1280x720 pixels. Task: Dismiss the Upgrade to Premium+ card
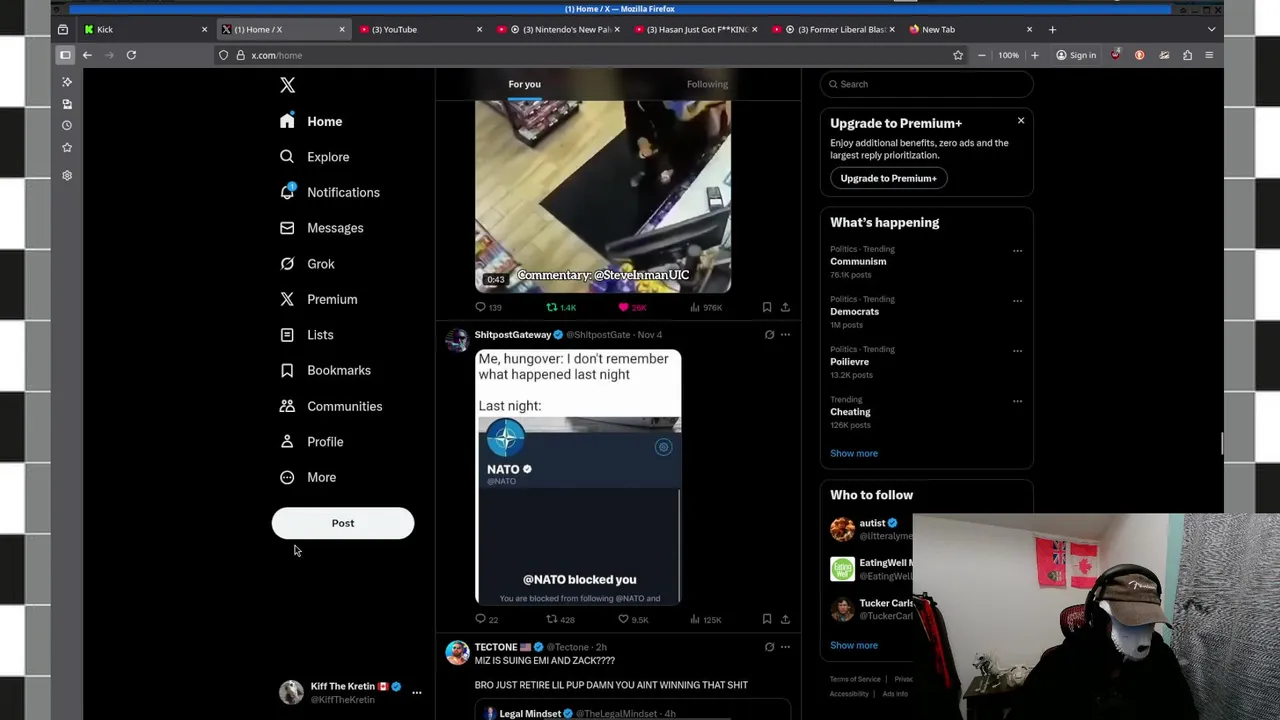(1021, 121)
